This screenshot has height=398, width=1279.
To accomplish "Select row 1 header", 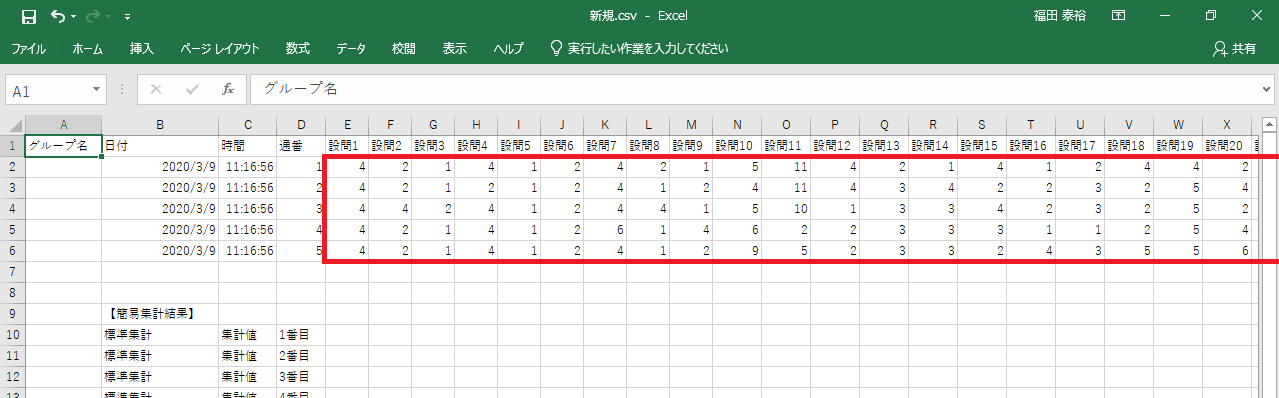I will 12,146.
